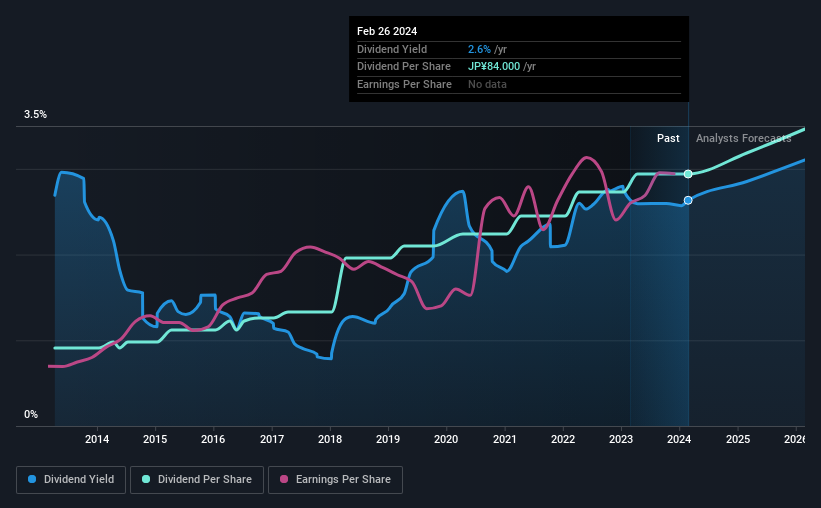Select the 'Analysts Forecasts' label
The width and height of the screenshot is (821, 508).
(744, 138)
